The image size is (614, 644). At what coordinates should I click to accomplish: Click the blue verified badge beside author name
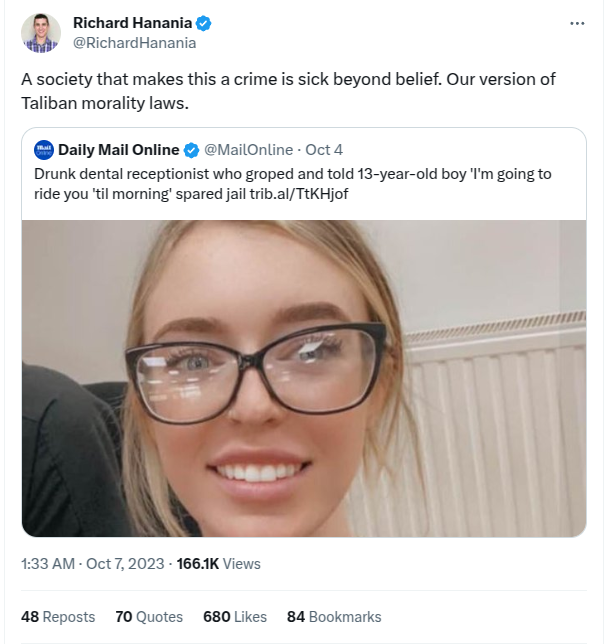pos(203,23)
